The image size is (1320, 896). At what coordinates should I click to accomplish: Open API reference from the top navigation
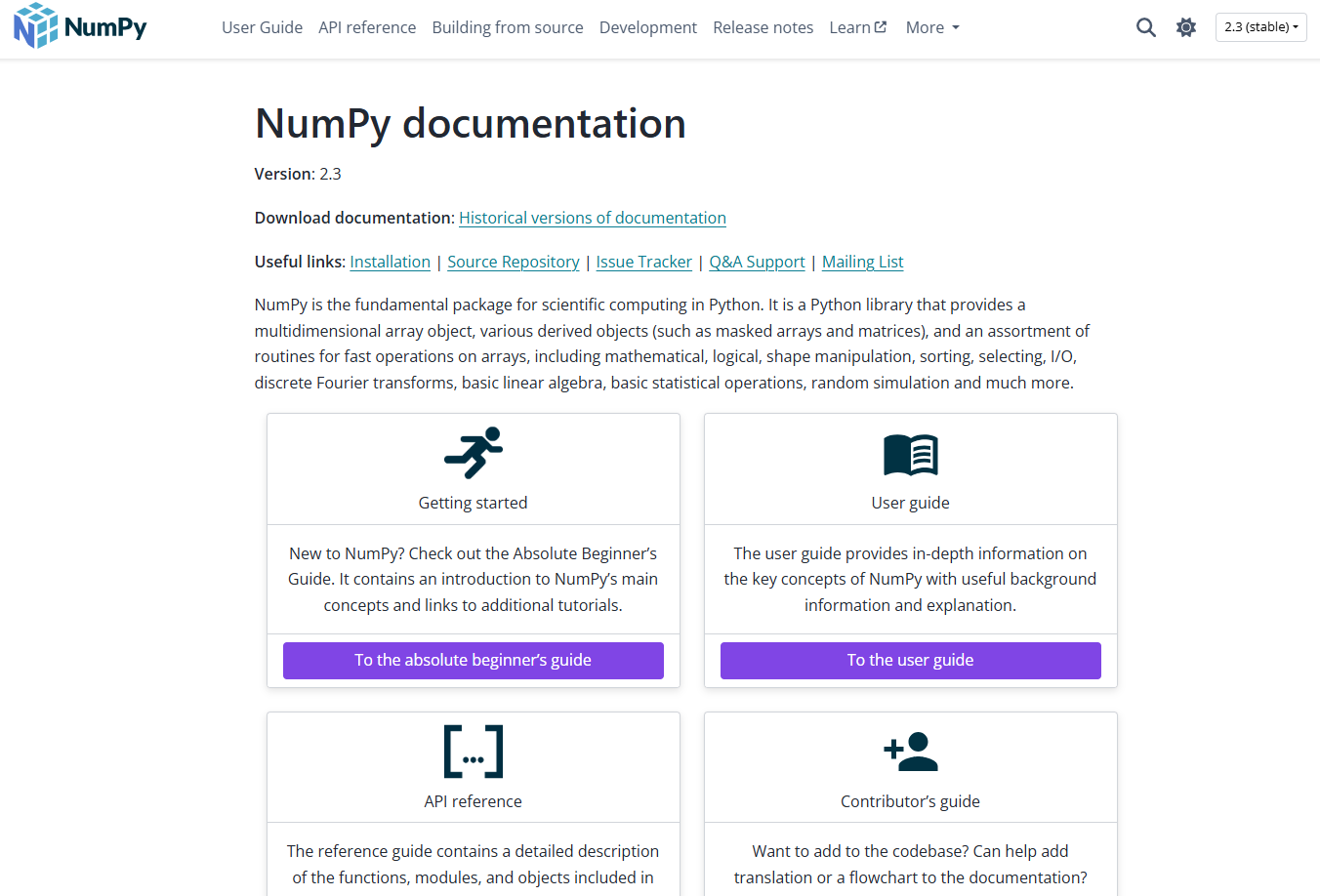coord(367,27)
